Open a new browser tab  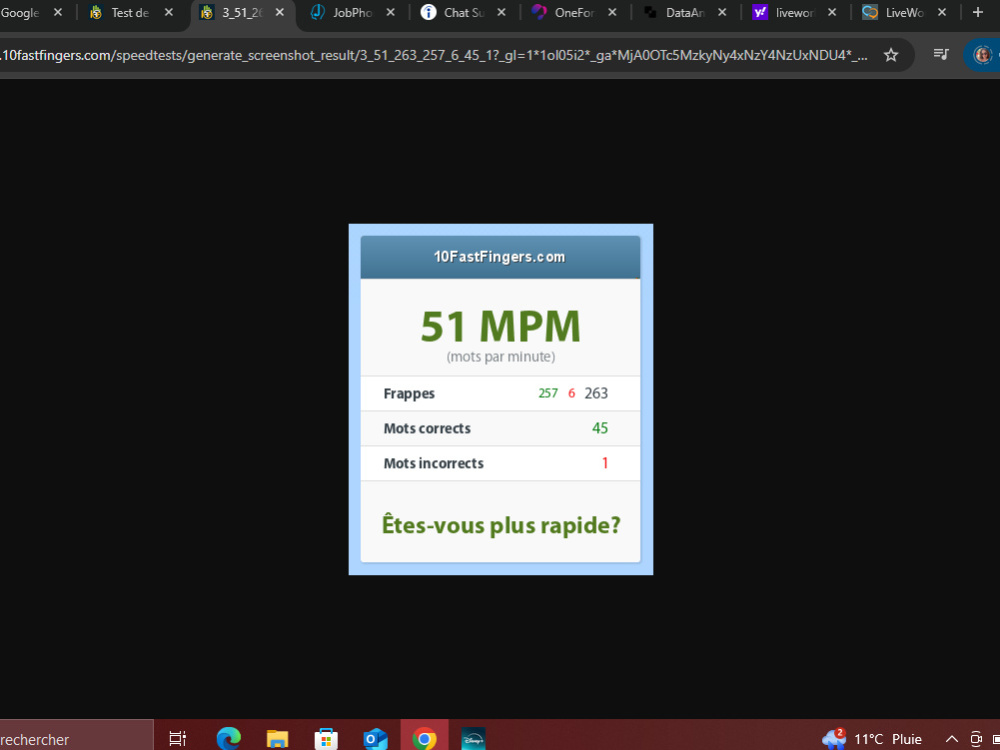pyautogui.click(x=978, y=13)
